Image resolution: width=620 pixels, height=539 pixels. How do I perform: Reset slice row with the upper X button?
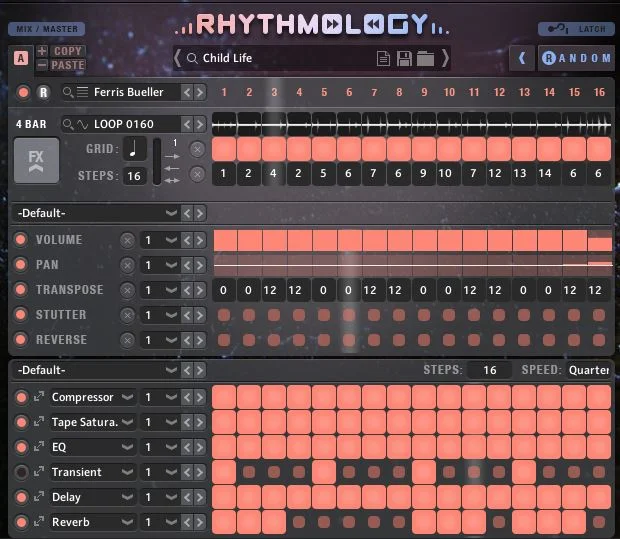point(197,149)
